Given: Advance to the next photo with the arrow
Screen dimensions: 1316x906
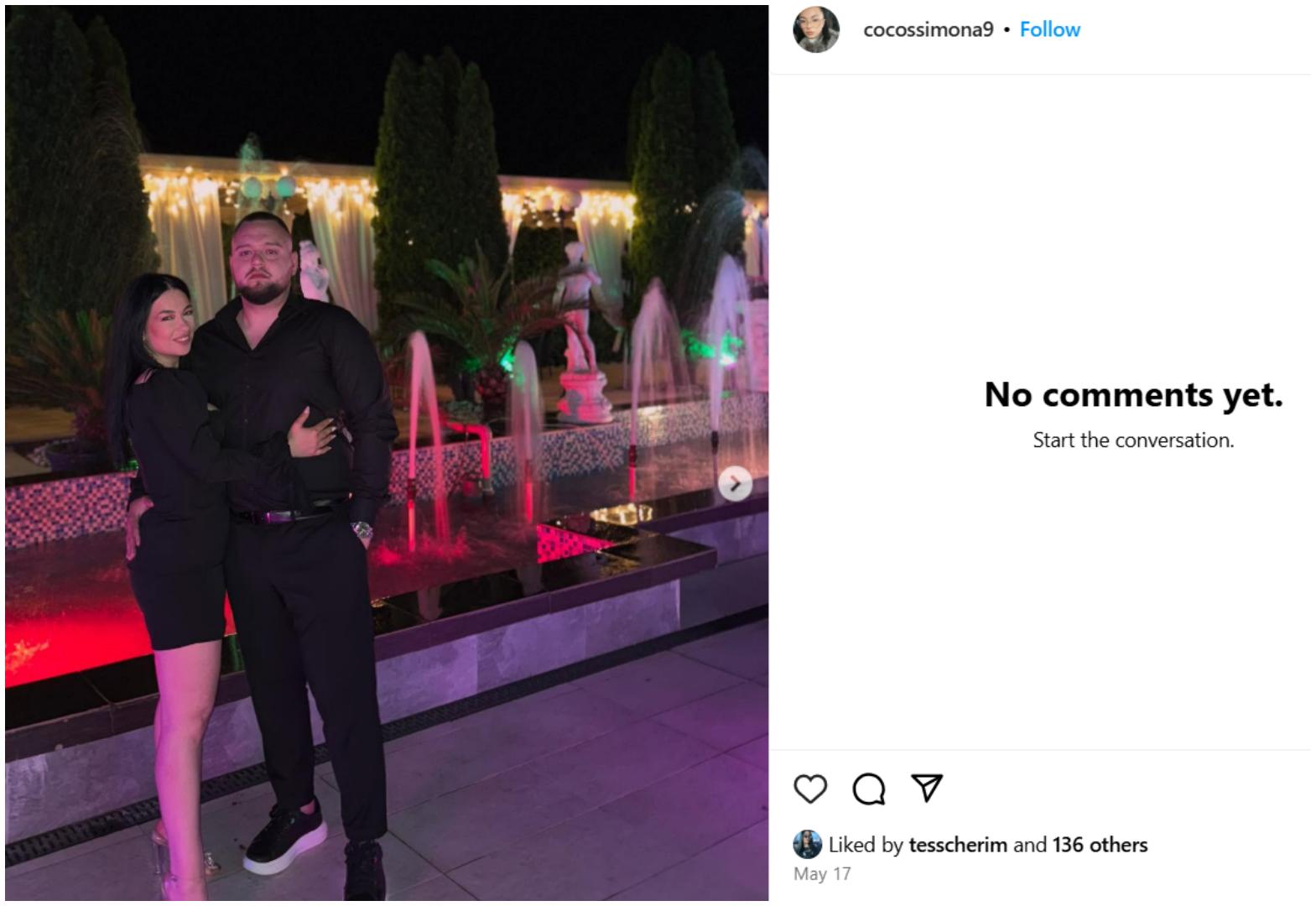Looking at the screenshot, I should tap(735, 484).
